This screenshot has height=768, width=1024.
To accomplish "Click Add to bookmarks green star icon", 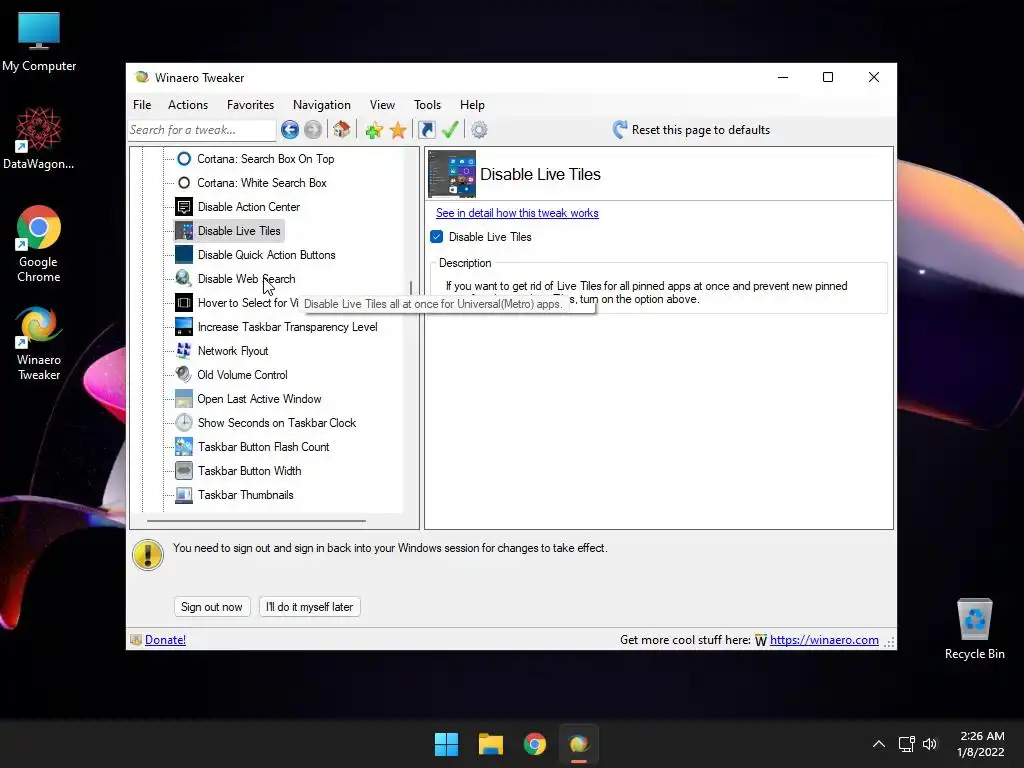I will pos(374,131).
